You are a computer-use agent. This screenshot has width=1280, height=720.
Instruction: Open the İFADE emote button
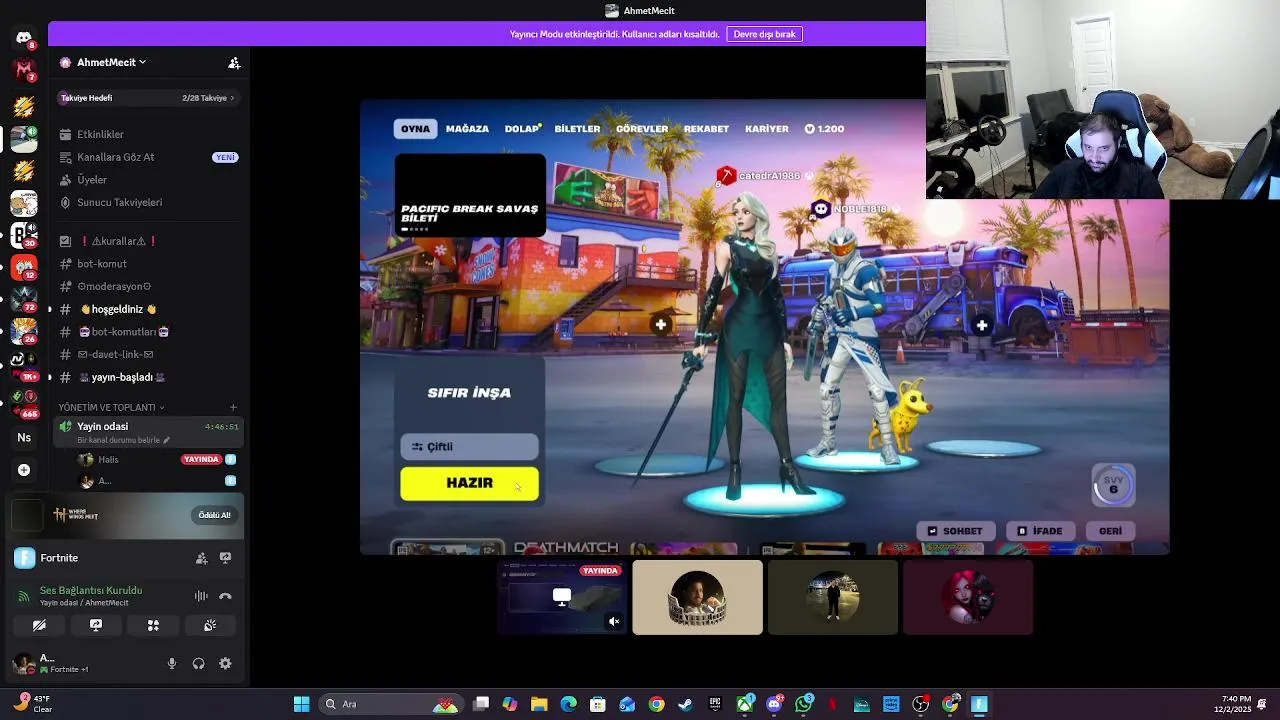1040,531
